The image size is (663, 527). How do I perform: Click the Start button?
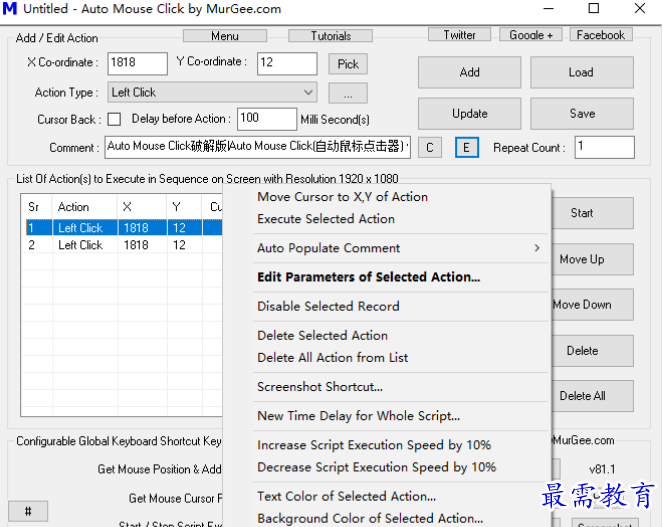coord(592,213)
